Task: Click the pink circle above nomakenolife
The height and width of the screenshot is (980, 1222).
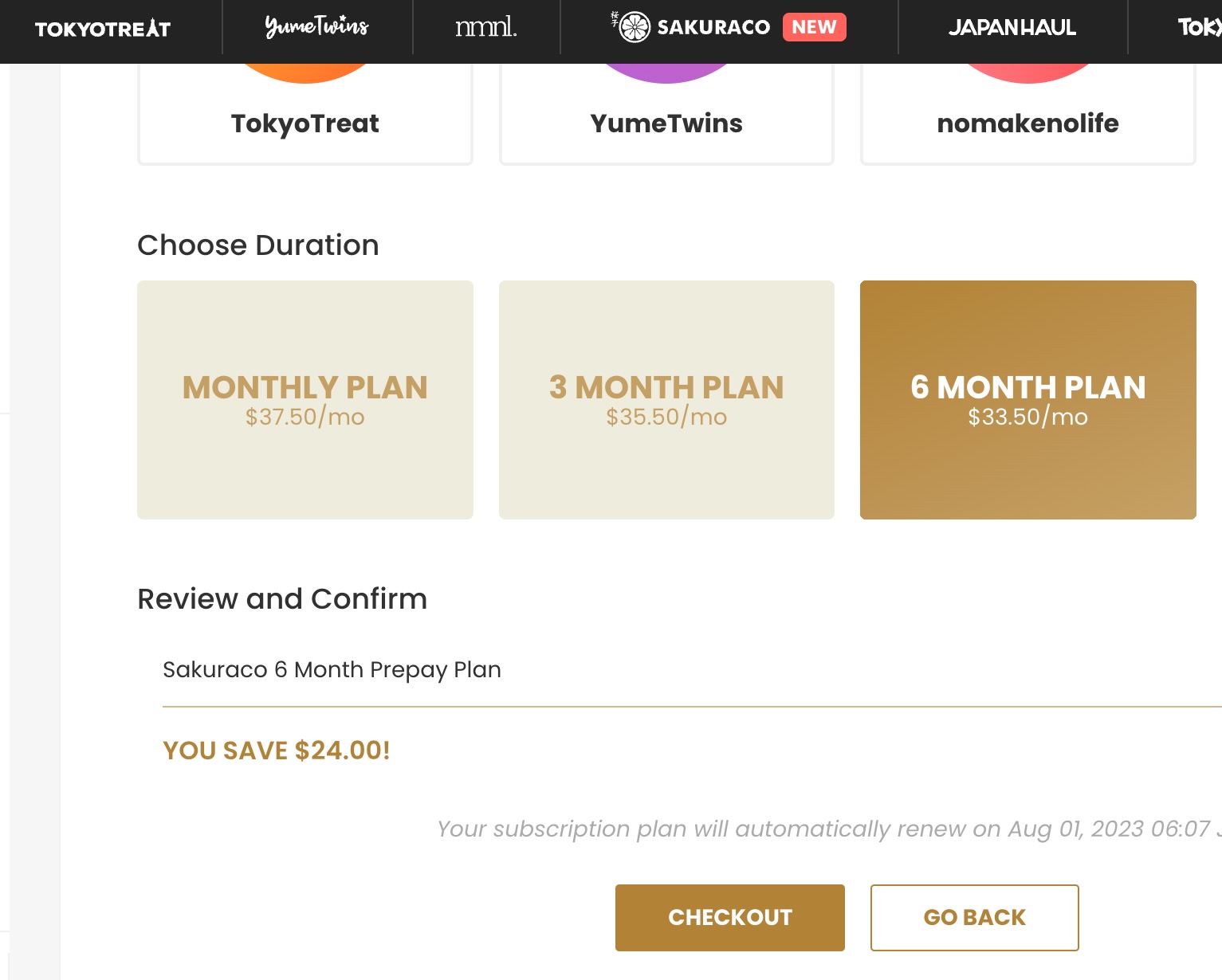Action: click(1028, 73)
